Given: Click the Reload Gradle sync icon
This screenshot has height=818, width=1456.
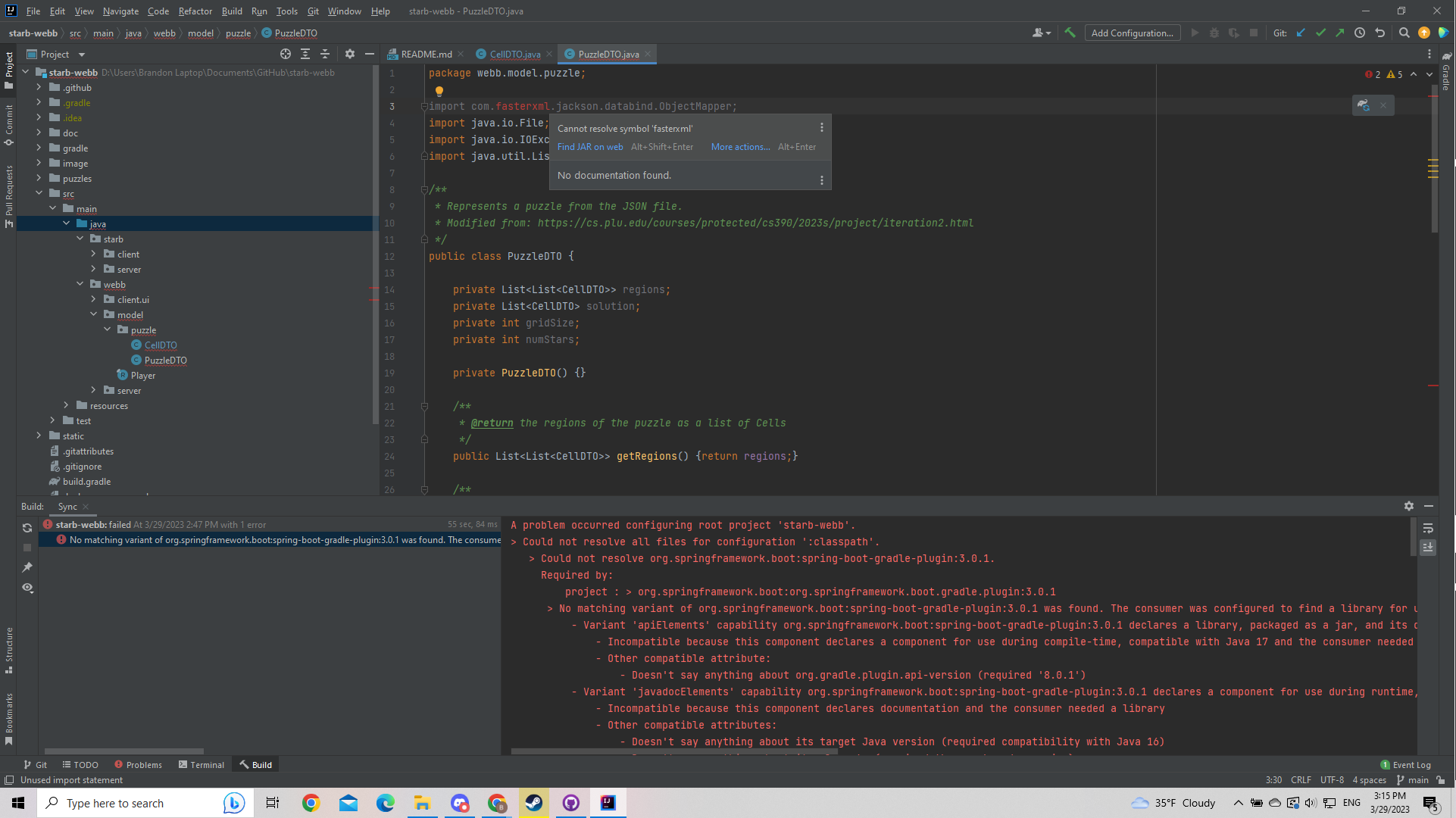Looking at the screenshot, I should click(x=27, y=528).
